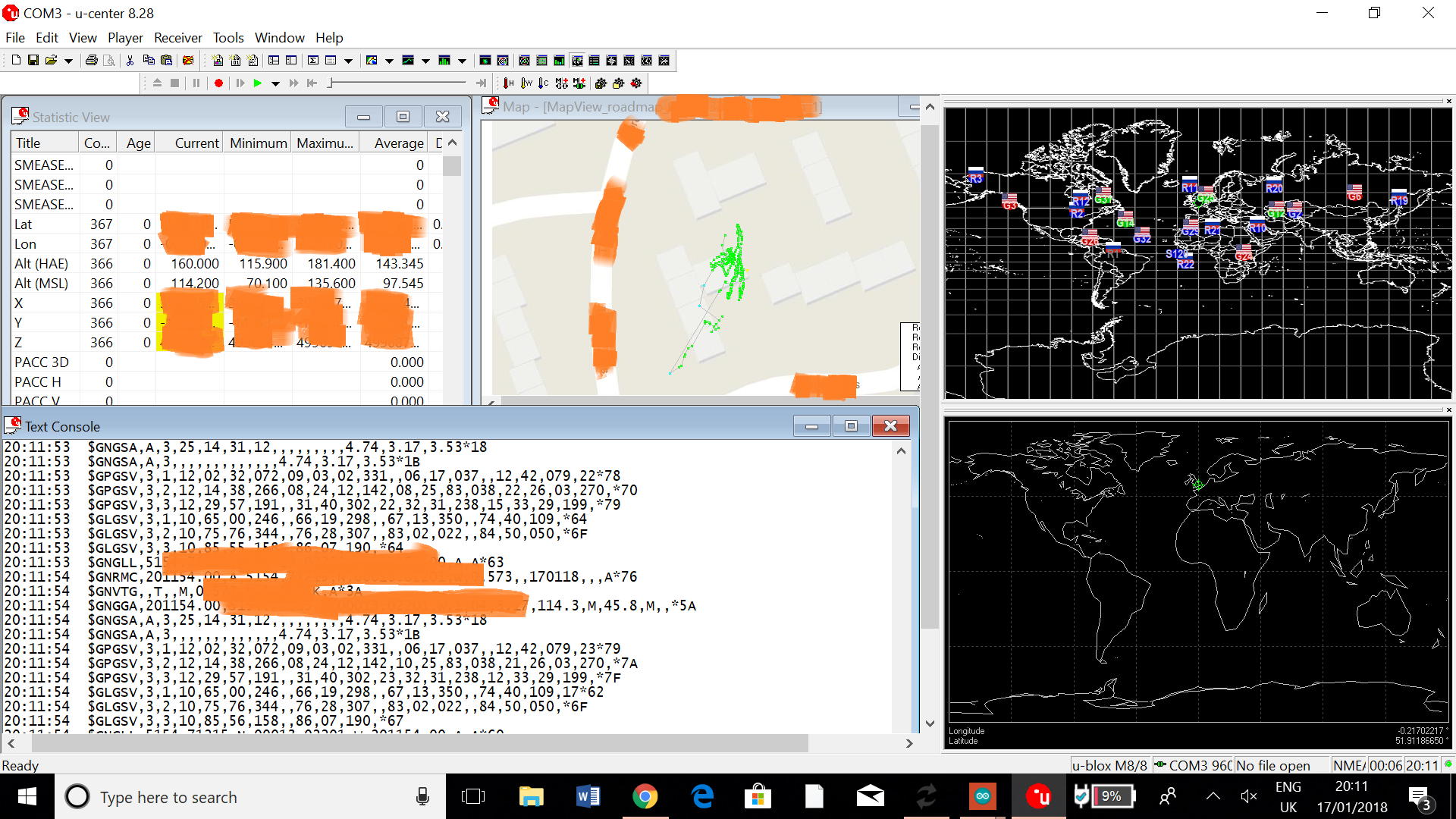Click the player position slider handle
Screen dimensions: 1456x819
click(x=330, y=83)
